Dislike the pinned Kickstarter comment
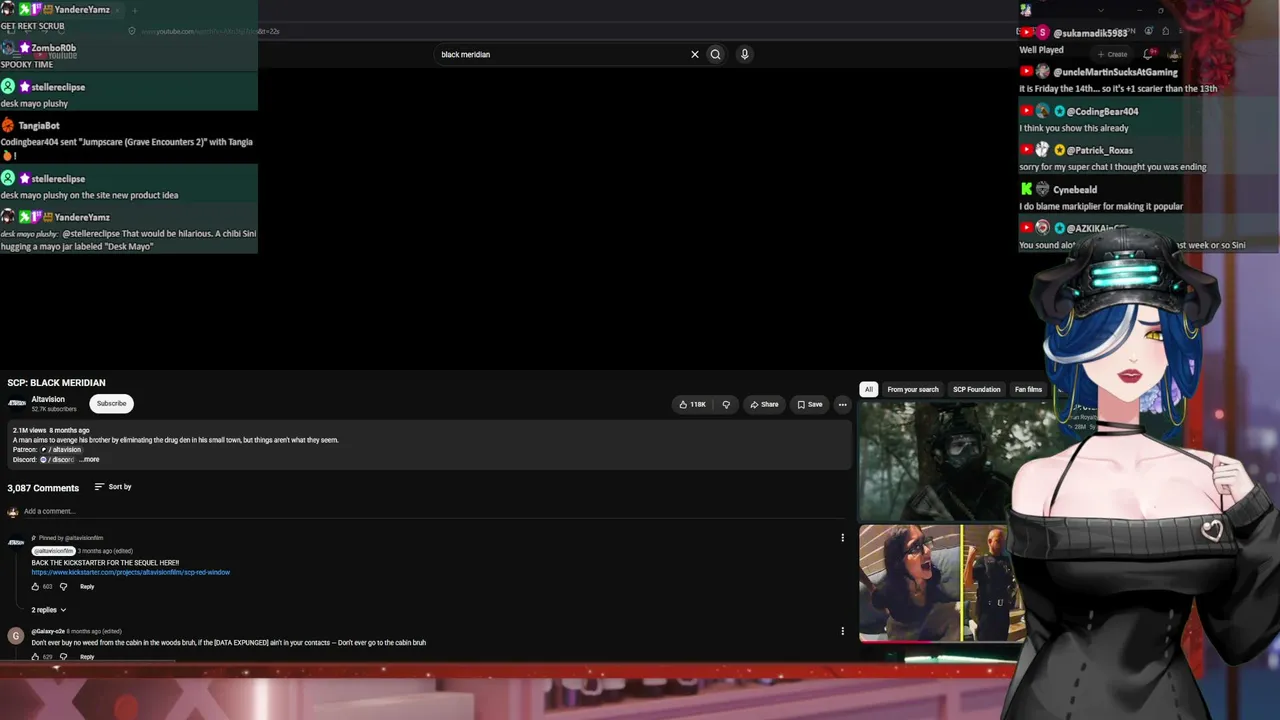The width and height of the screenshot is (1280, 720). point(63,587)
